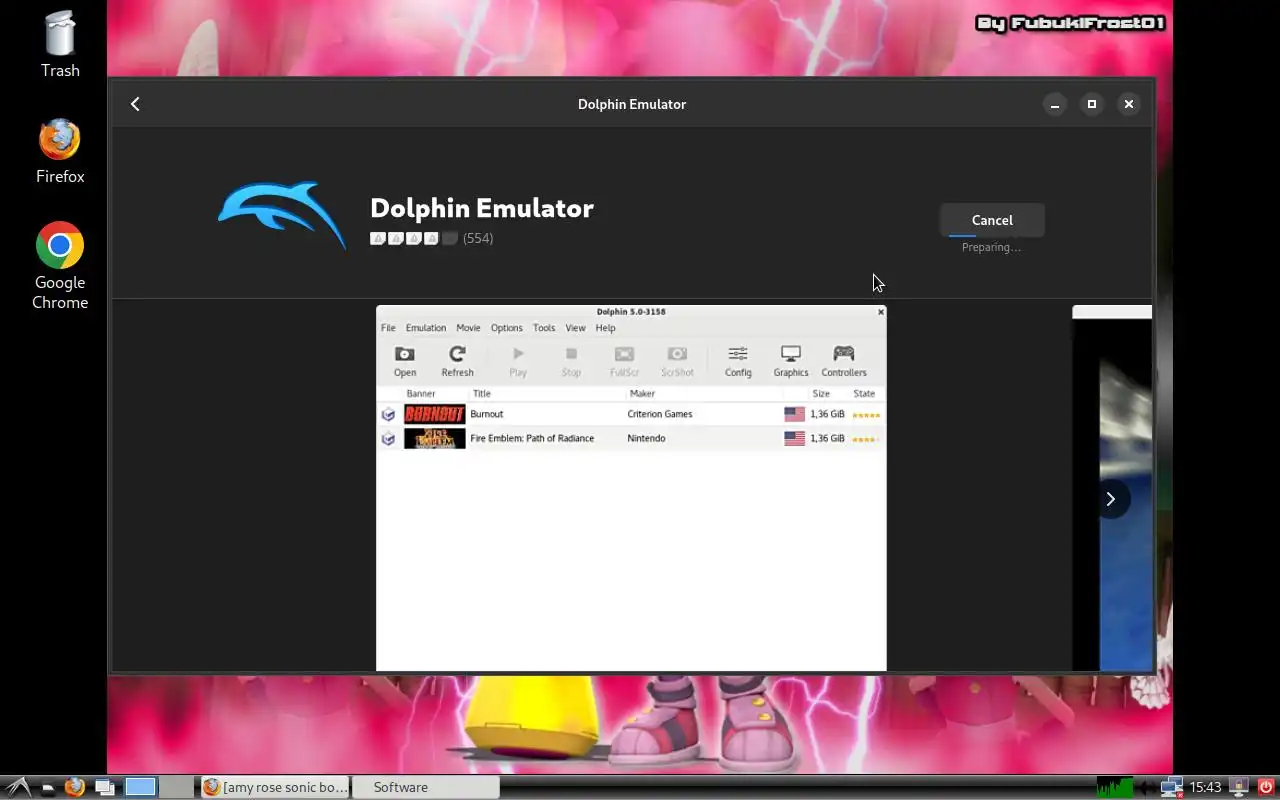Switch to the first workspace in pager

coord(141,787)
